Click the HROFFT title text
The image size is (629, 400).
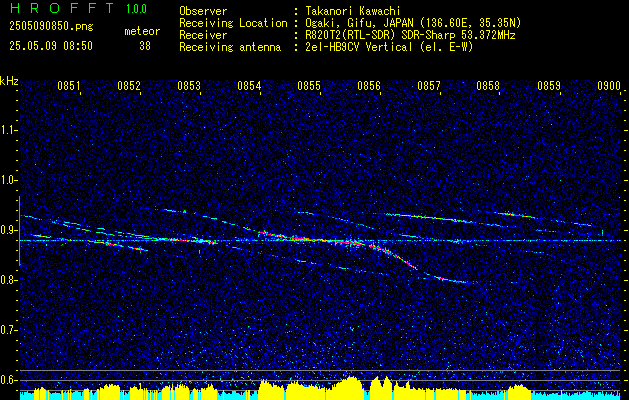pyautogui.click(x=62, y=8)
